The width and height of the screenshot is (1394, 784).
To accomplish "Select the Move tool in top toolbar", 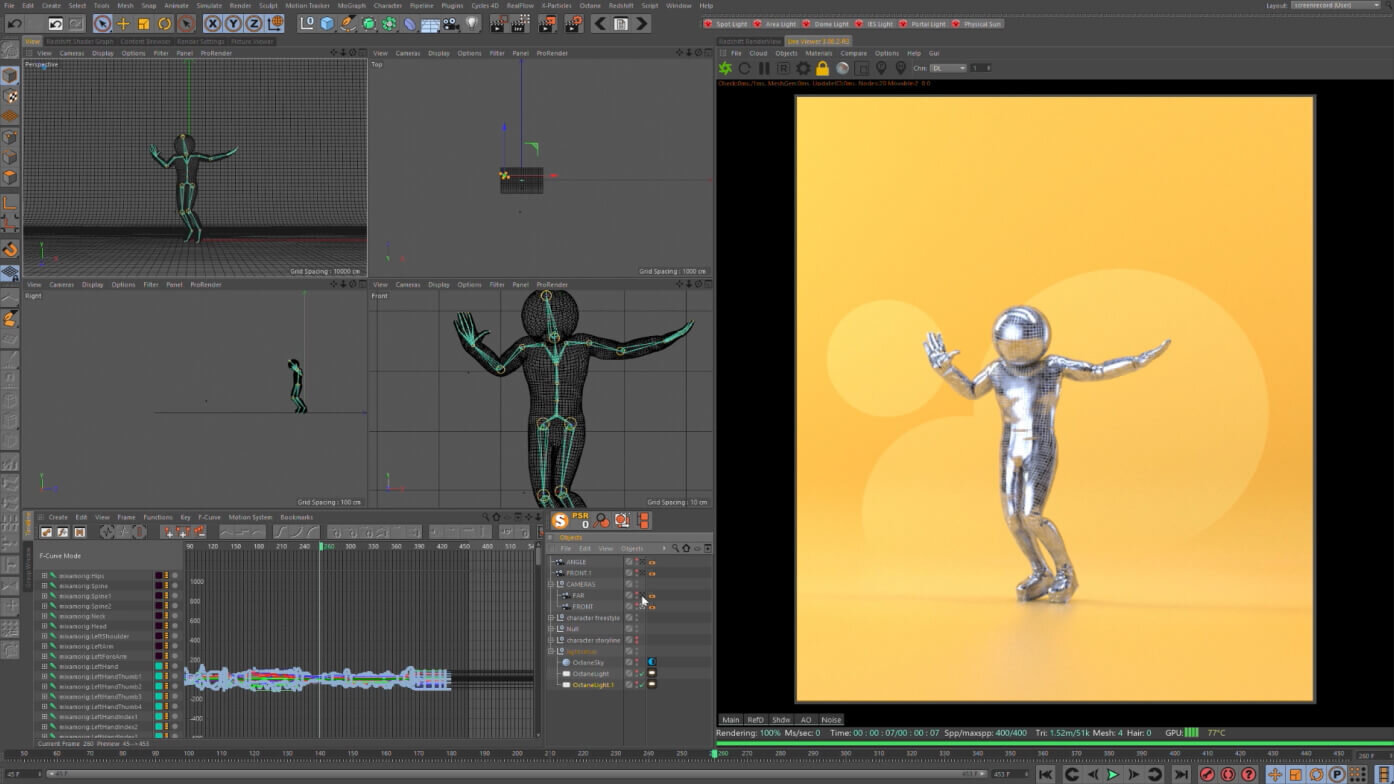I will (x=123, y=24).
